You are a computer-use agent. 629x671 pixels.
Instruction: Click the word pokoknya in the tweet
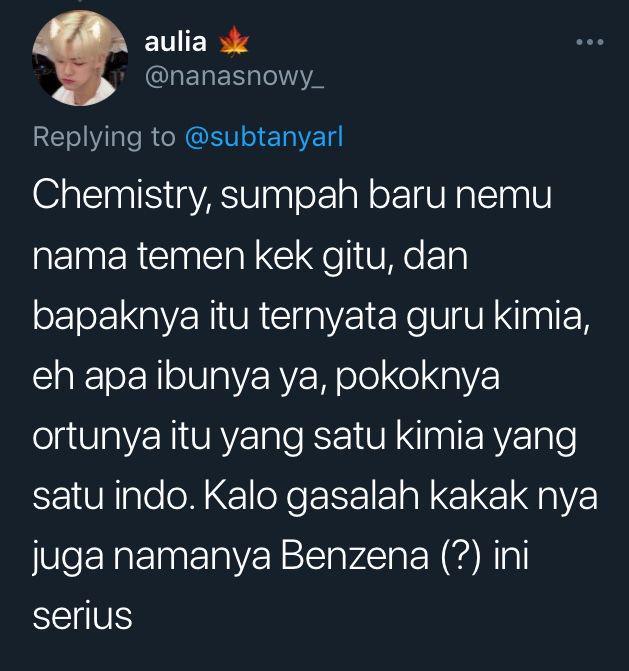418,377
